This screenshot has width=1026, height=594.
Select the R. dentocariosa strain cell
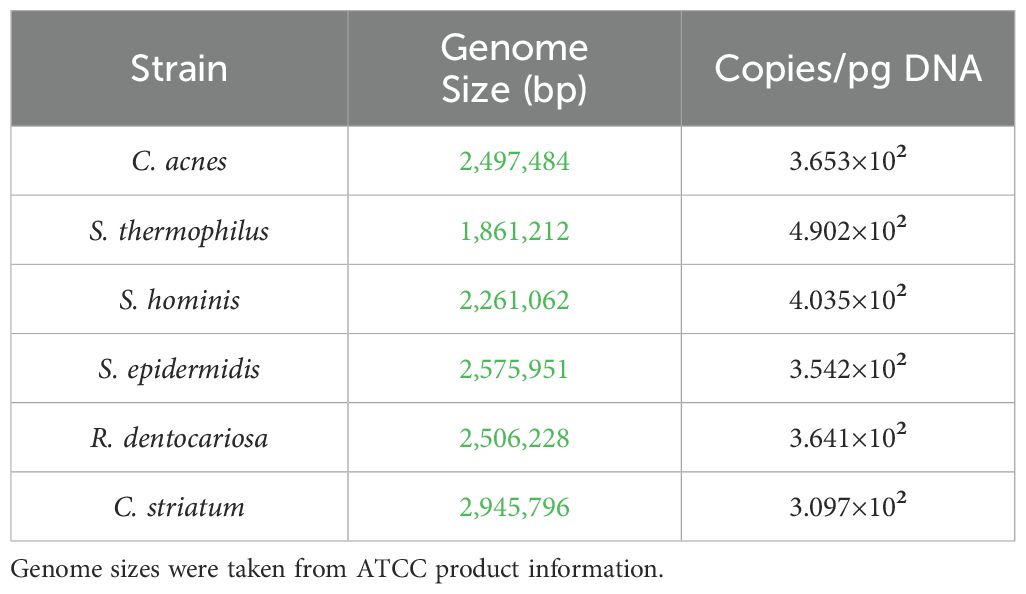(x=179, y=438)
